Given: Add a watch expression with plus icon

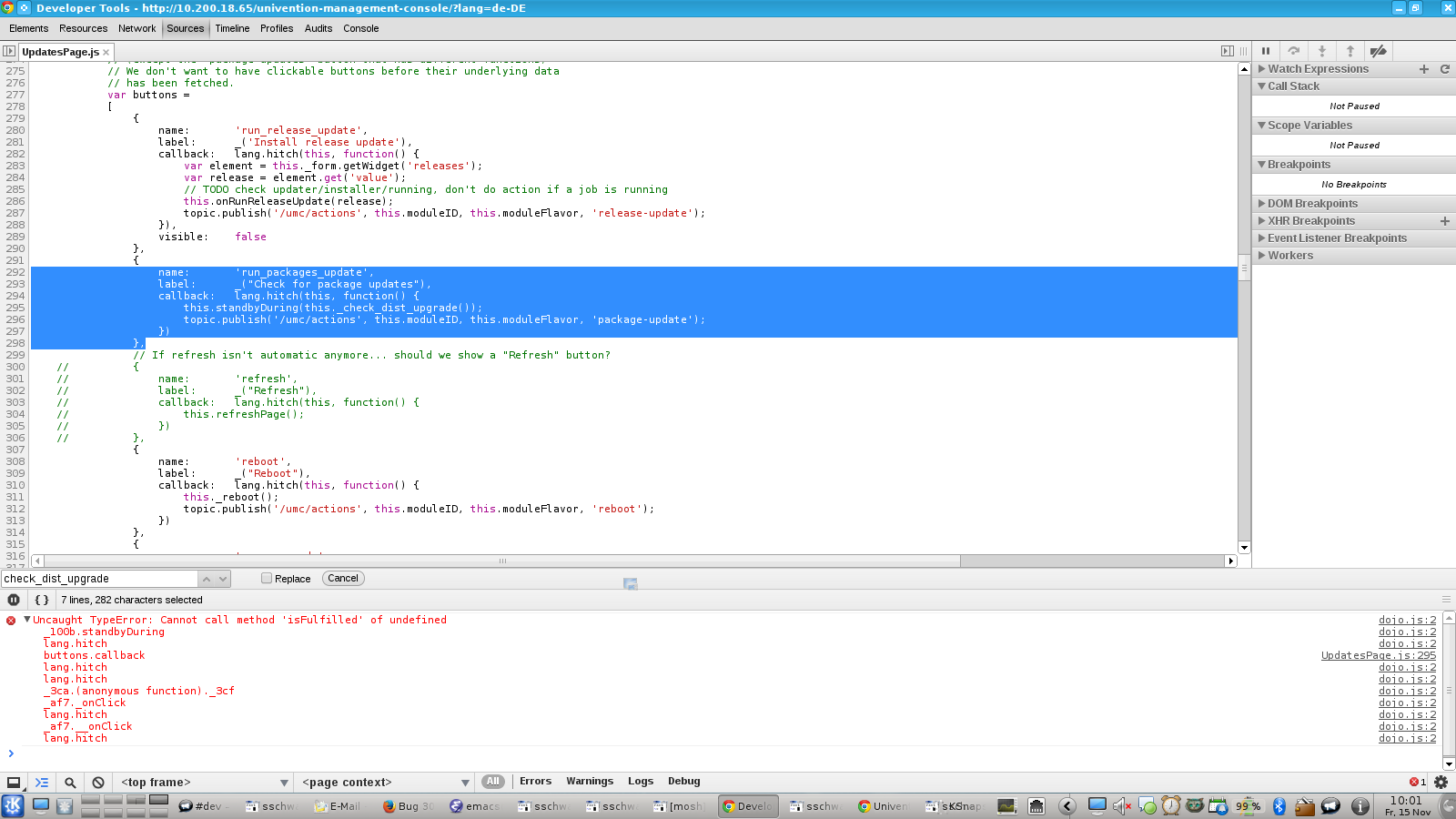Looking at the screenshot, I should [x=1424, y=69].
